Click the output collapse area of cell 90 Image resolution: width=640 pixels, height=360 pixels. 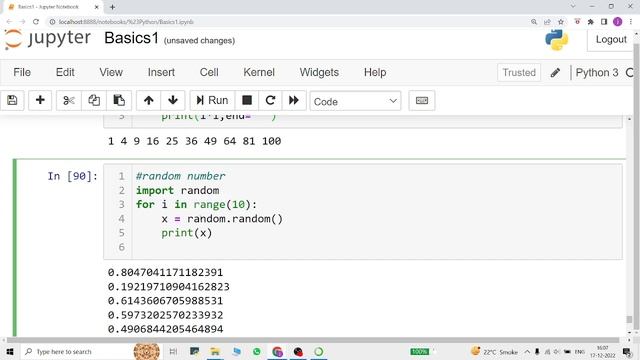[x=60, y=302]
